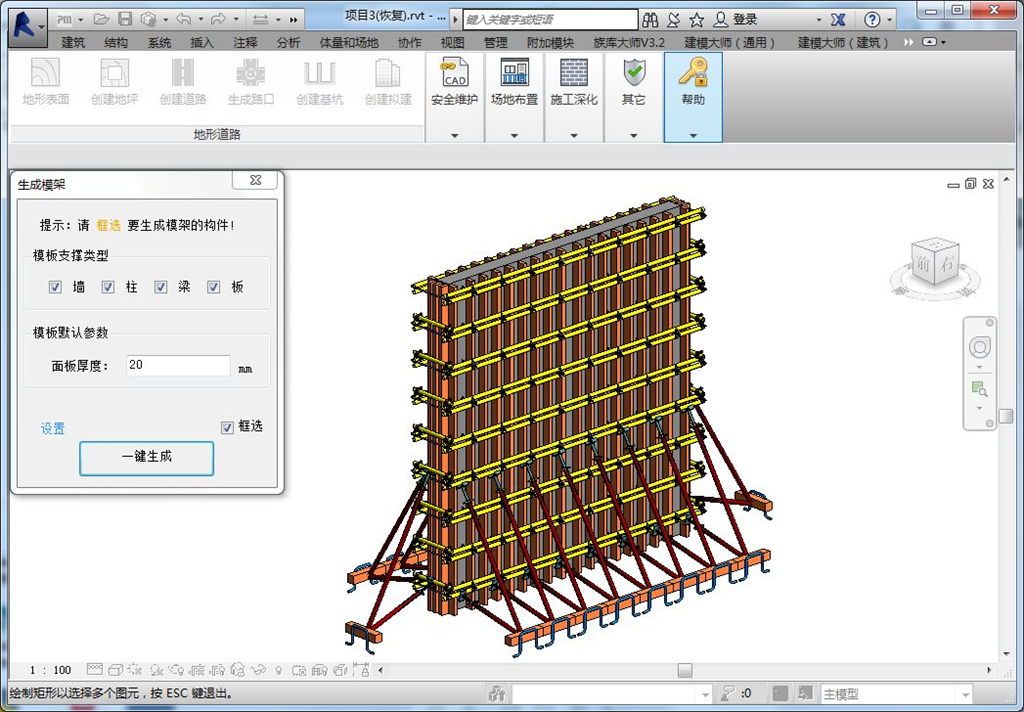The image size is (1024, 712).
Task: Toggle the 柱 checkbox
Action: click(x=108, y=287)
